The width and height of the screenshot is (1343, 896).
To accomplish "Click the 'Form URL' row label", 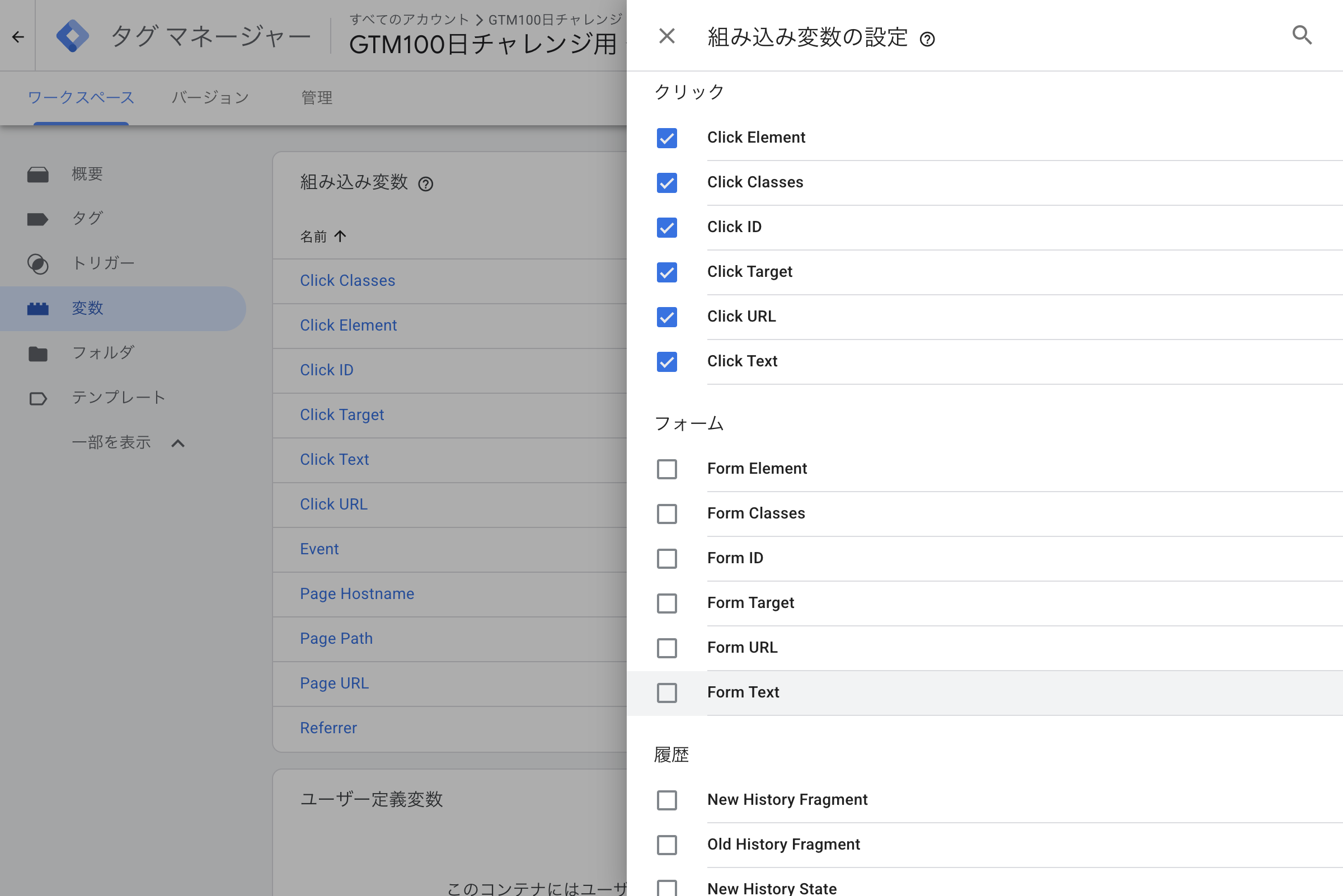I will pyautogui.click(x=742, y=648).
